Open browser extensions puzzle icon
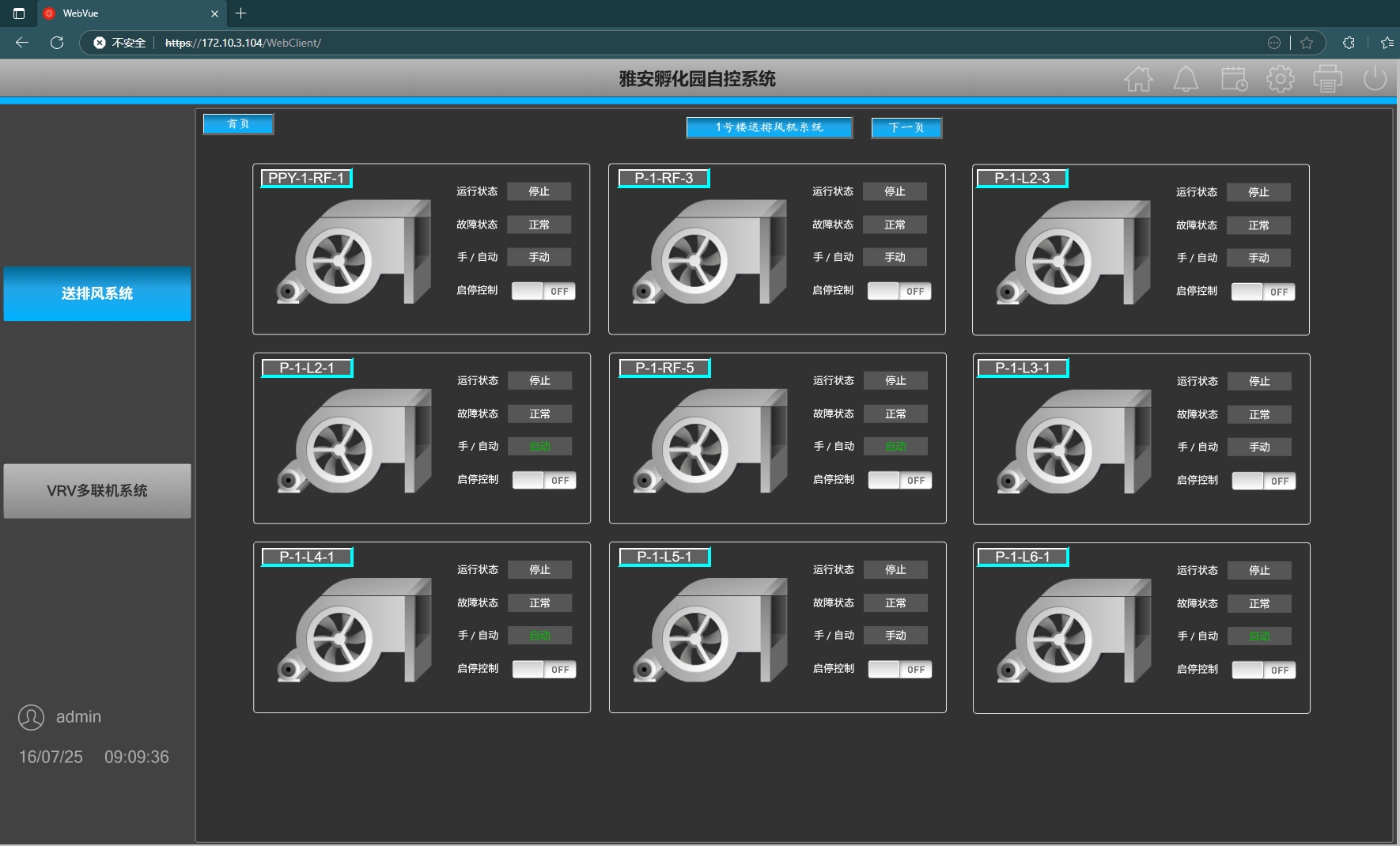The width and height of the screenshot is (1400, 846). (x=1349, y=43)
